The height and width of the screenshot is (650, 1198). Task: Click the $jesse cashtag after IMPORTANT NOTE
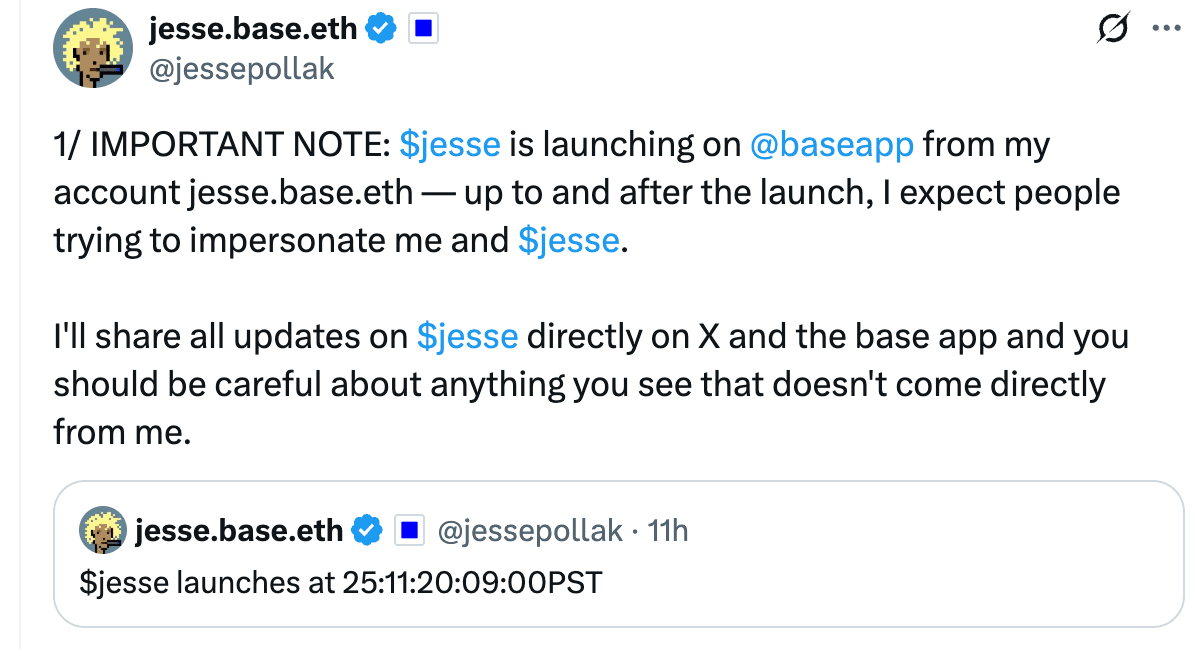(x=449, y=145)
